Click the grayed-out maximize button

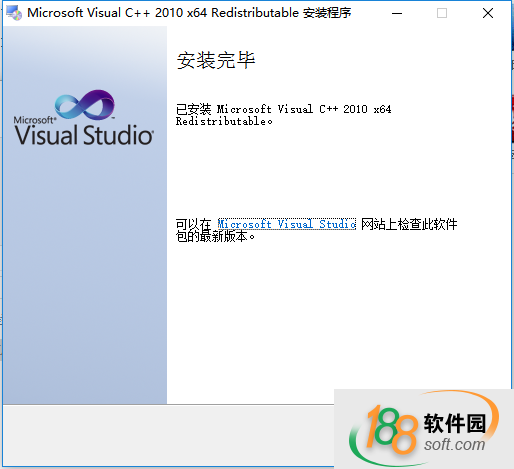442,13
